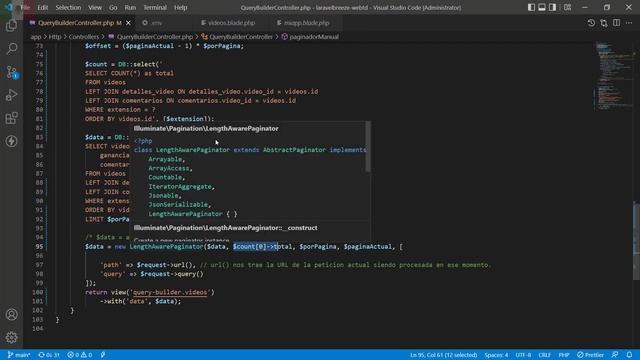Toggle the secondary side bar layout icon
640x360 pixels.
click(x=552, y=7)
